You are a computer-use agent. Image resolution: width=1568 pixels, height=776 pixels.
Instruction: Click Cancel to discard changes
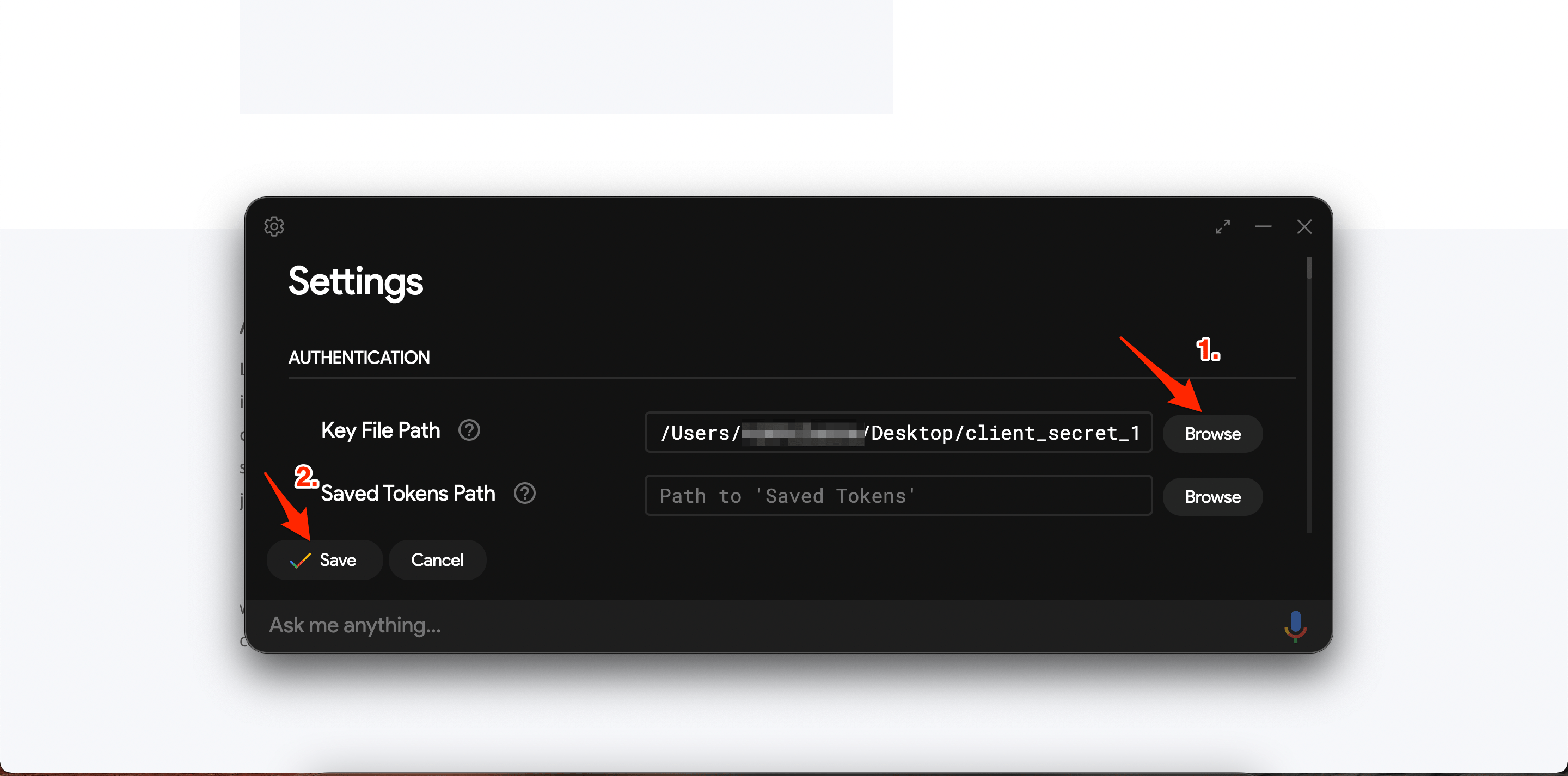point(436,559)
